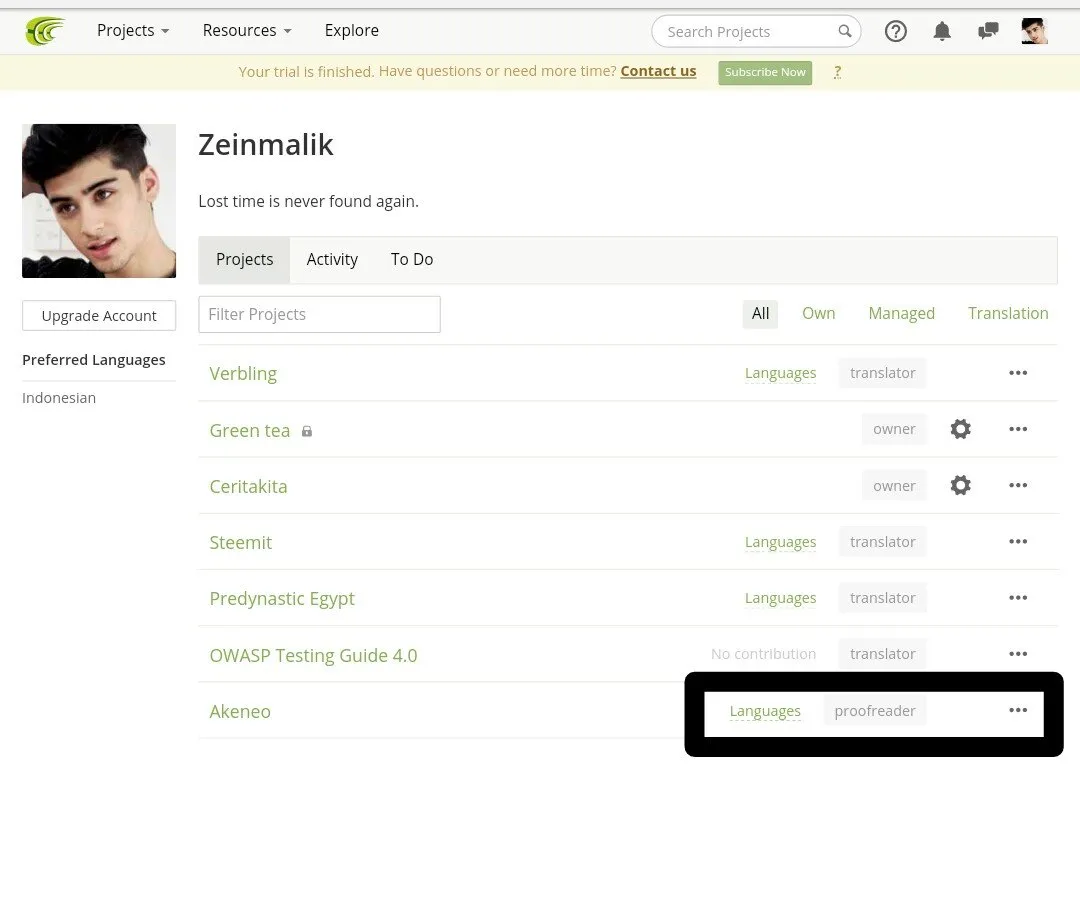Click the Crowdin logo icon
1080x916 pixels.
45,31
